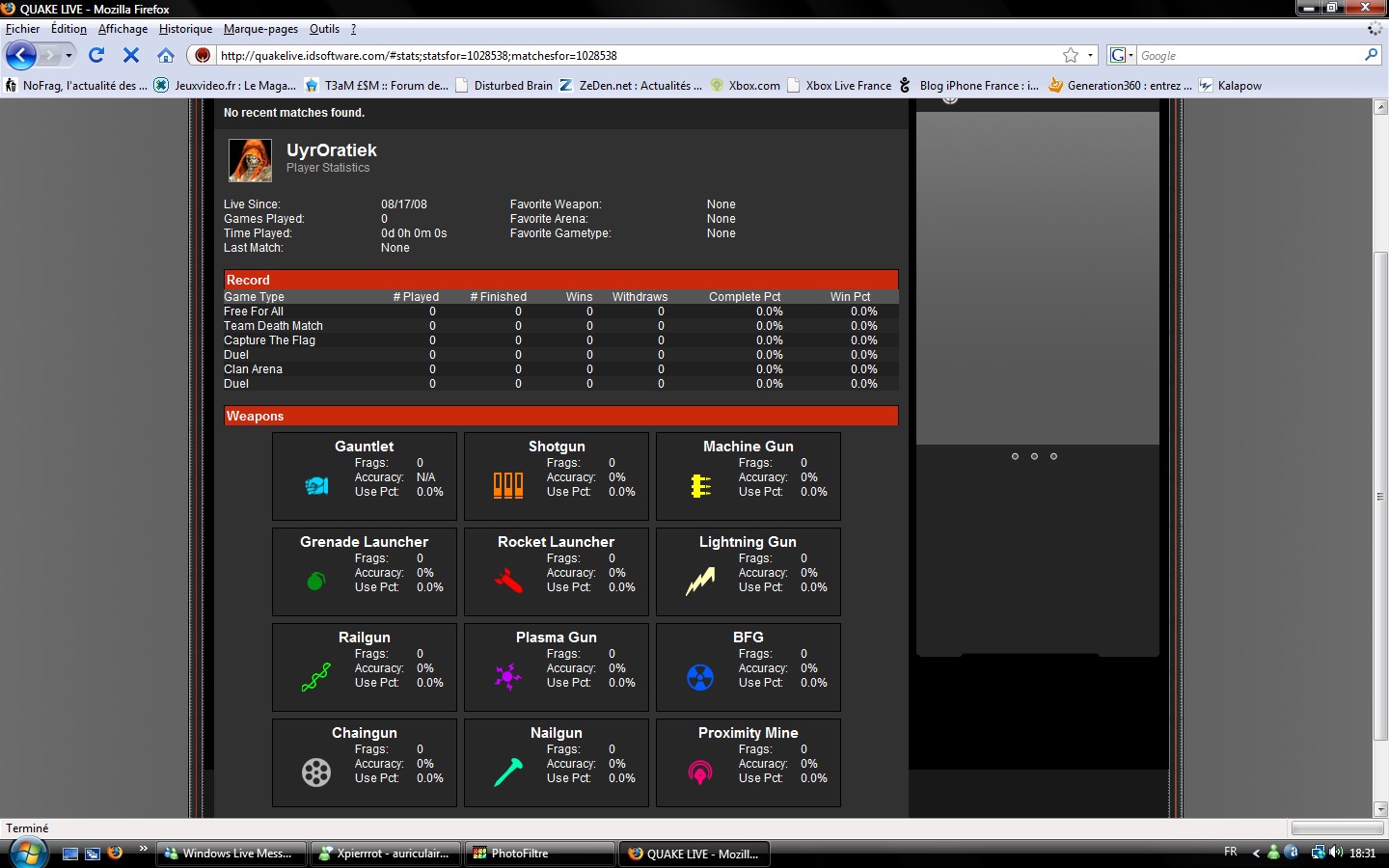This screenshot has height=868, width=1389.
Task: Click the Chaingun barrel icon
Action: [316, 772]
